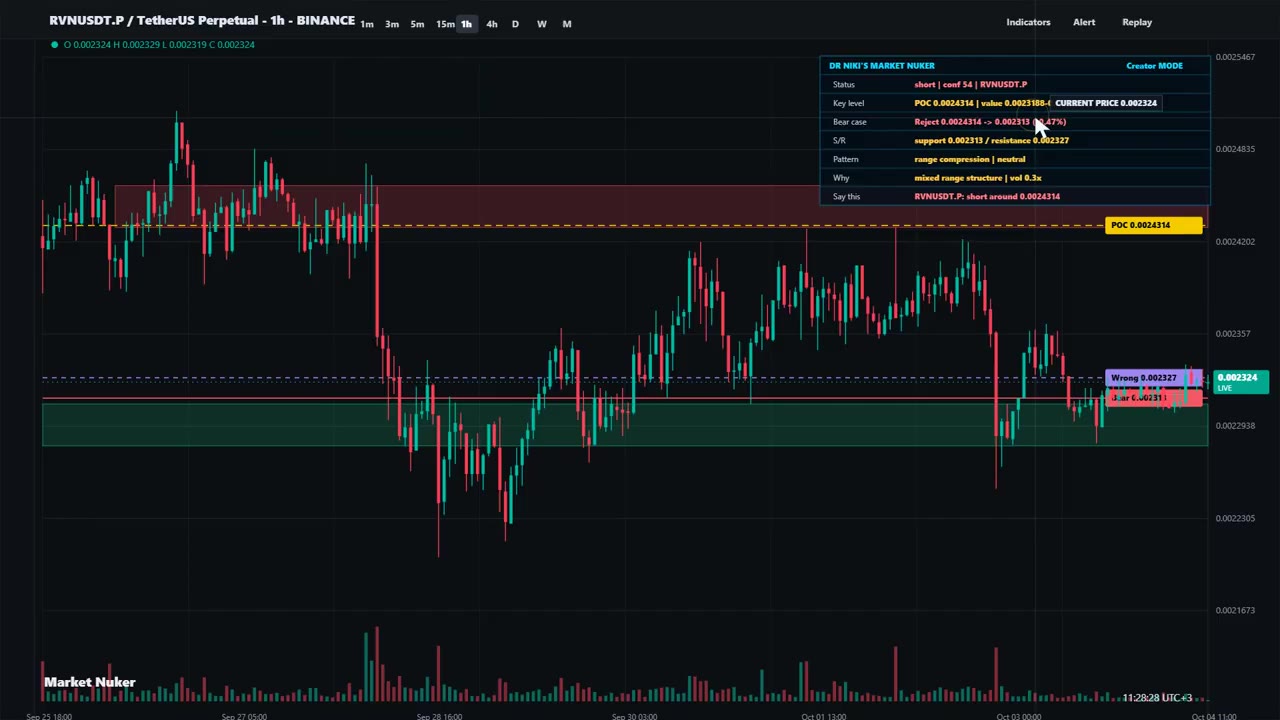1280x720 pixels.
Task: Choose the monthly M timeframe
Action: coord(567,24)
